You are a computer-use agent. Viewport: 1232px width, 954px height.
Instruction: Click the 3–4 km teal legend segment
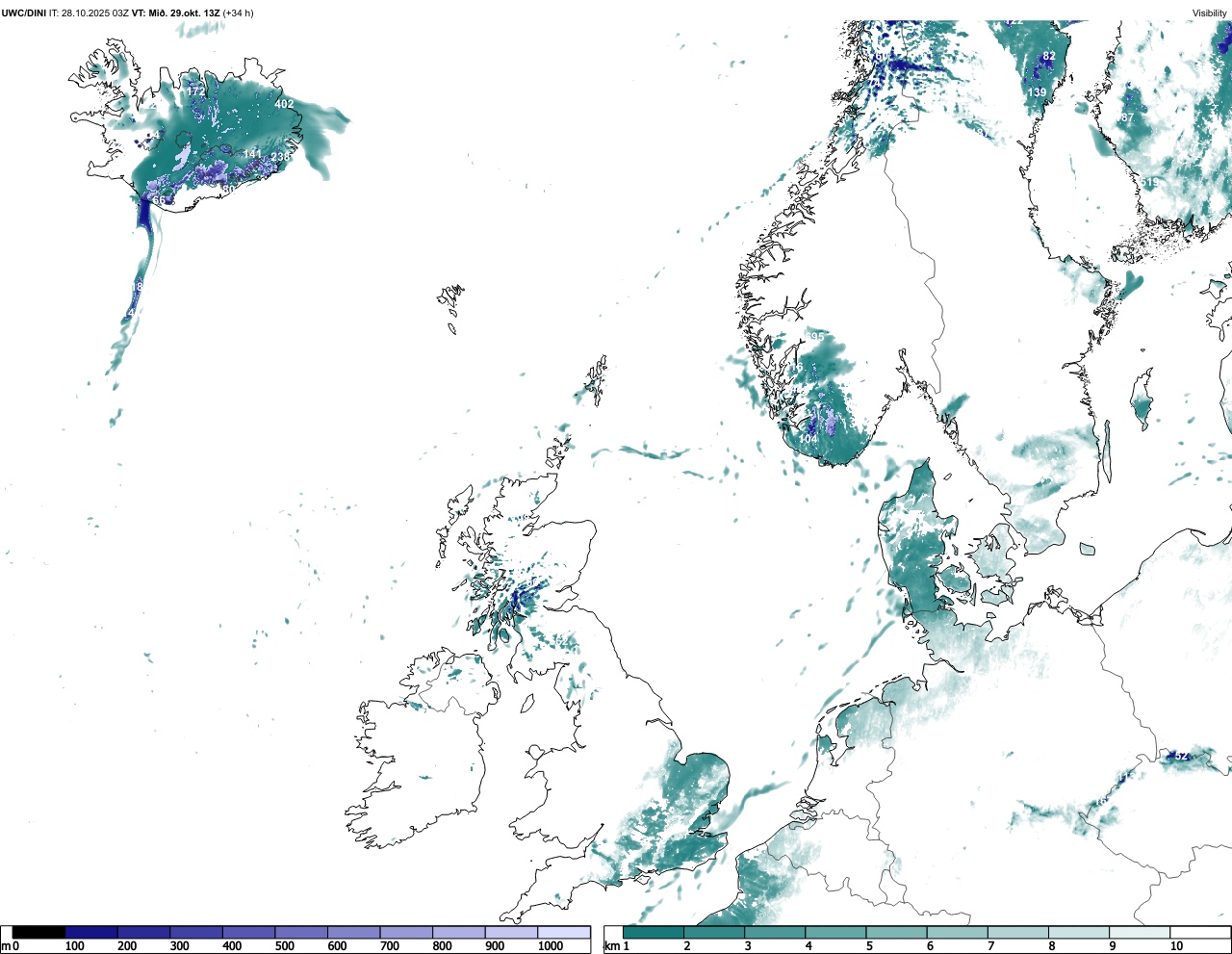775,932
